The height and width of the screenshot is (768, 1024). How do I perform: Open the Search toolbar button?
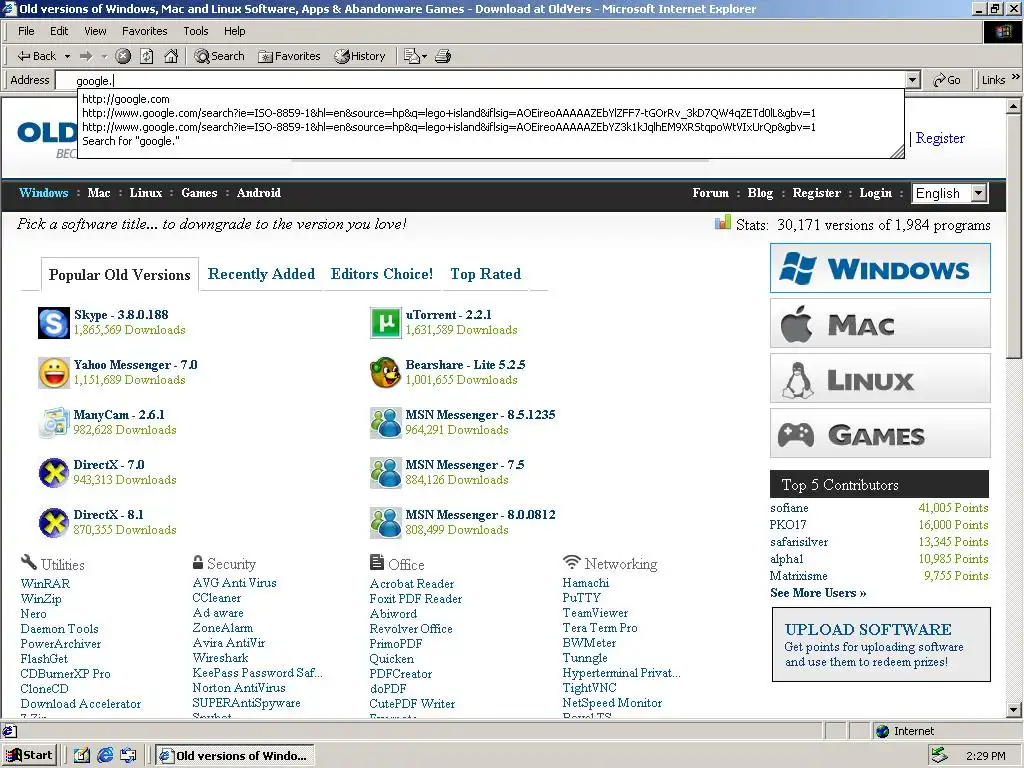tap(219, 56)
